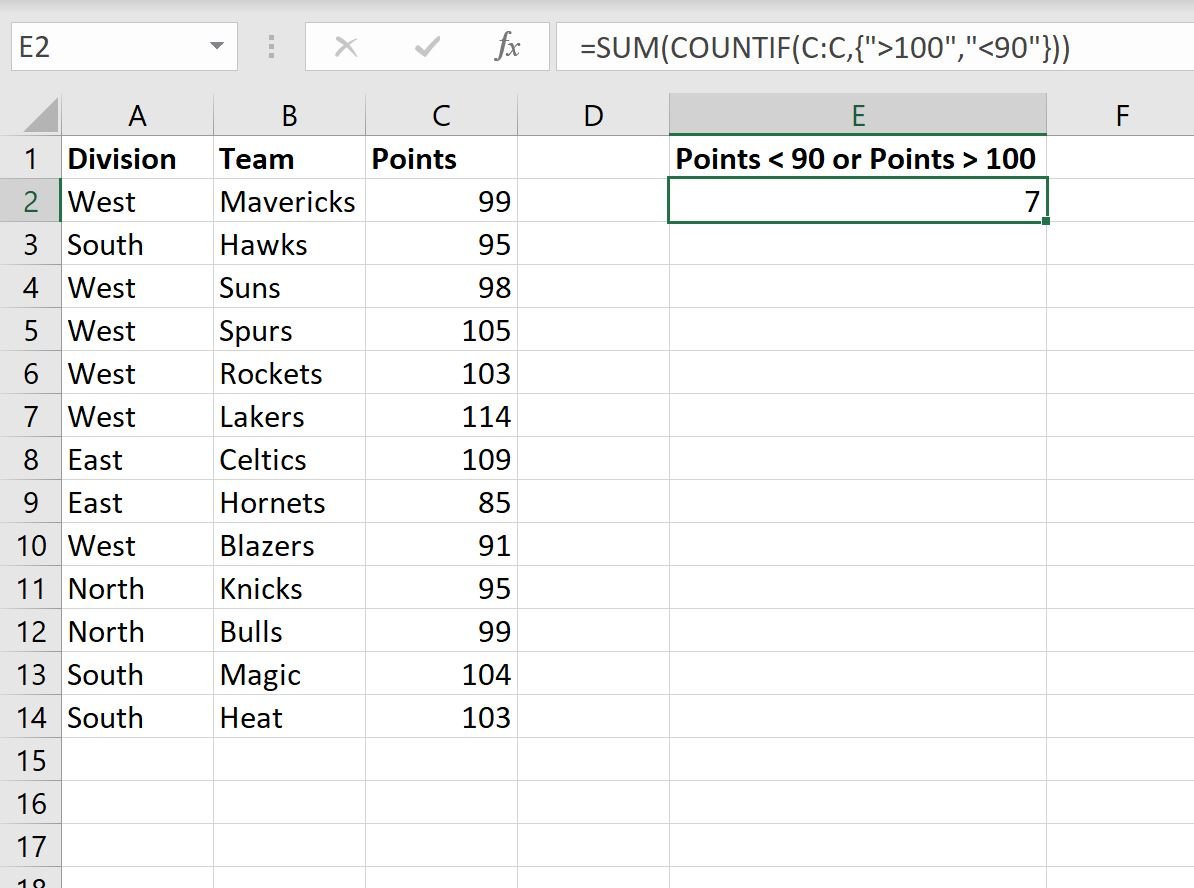Viewport: 1194px width, 888px height.
Task: Select the Division header cell
Action: 137,158
